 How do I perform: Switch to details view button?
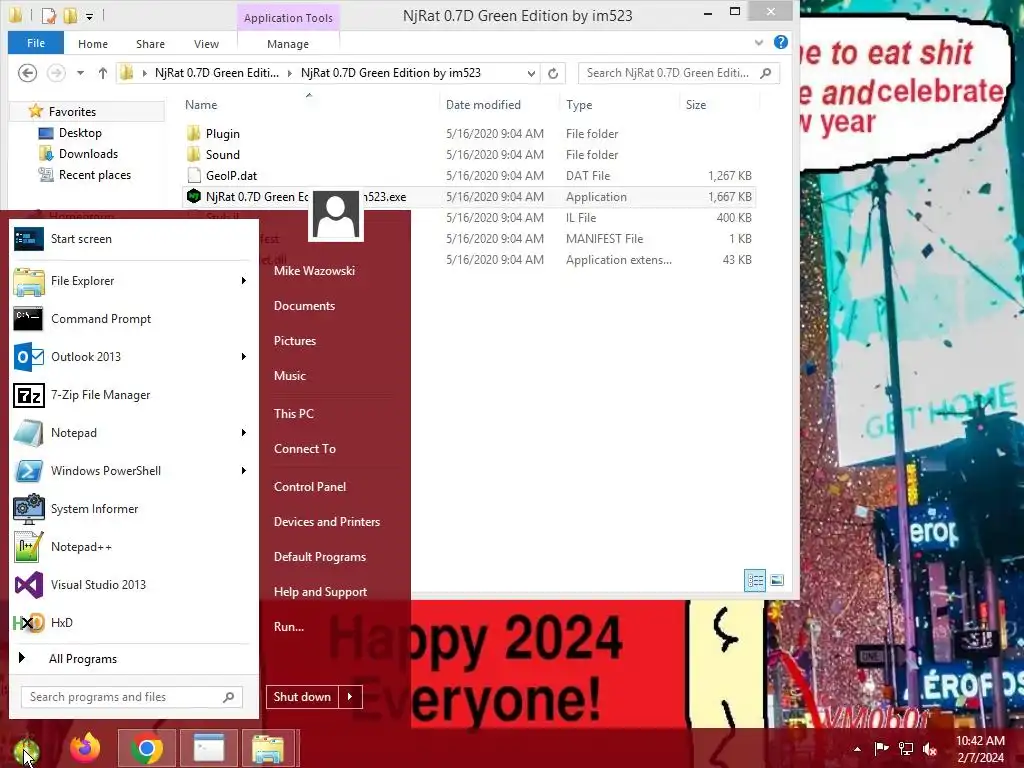click(755, 580)
